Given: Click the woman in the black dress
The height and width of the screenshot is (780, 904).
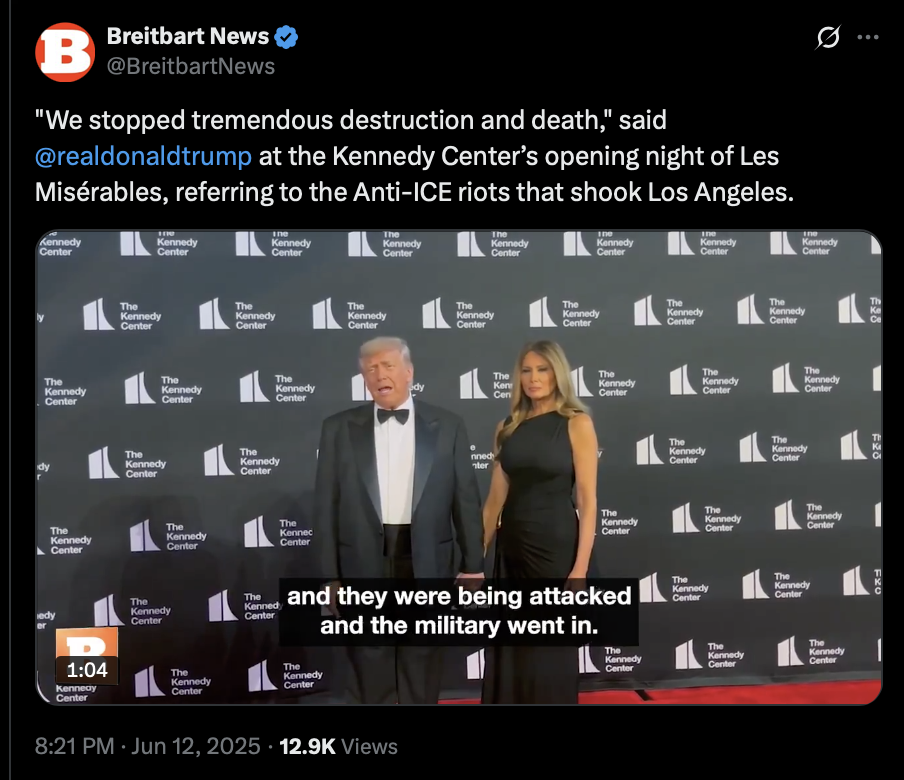Looking at the screenshot, I should (539, 519).
